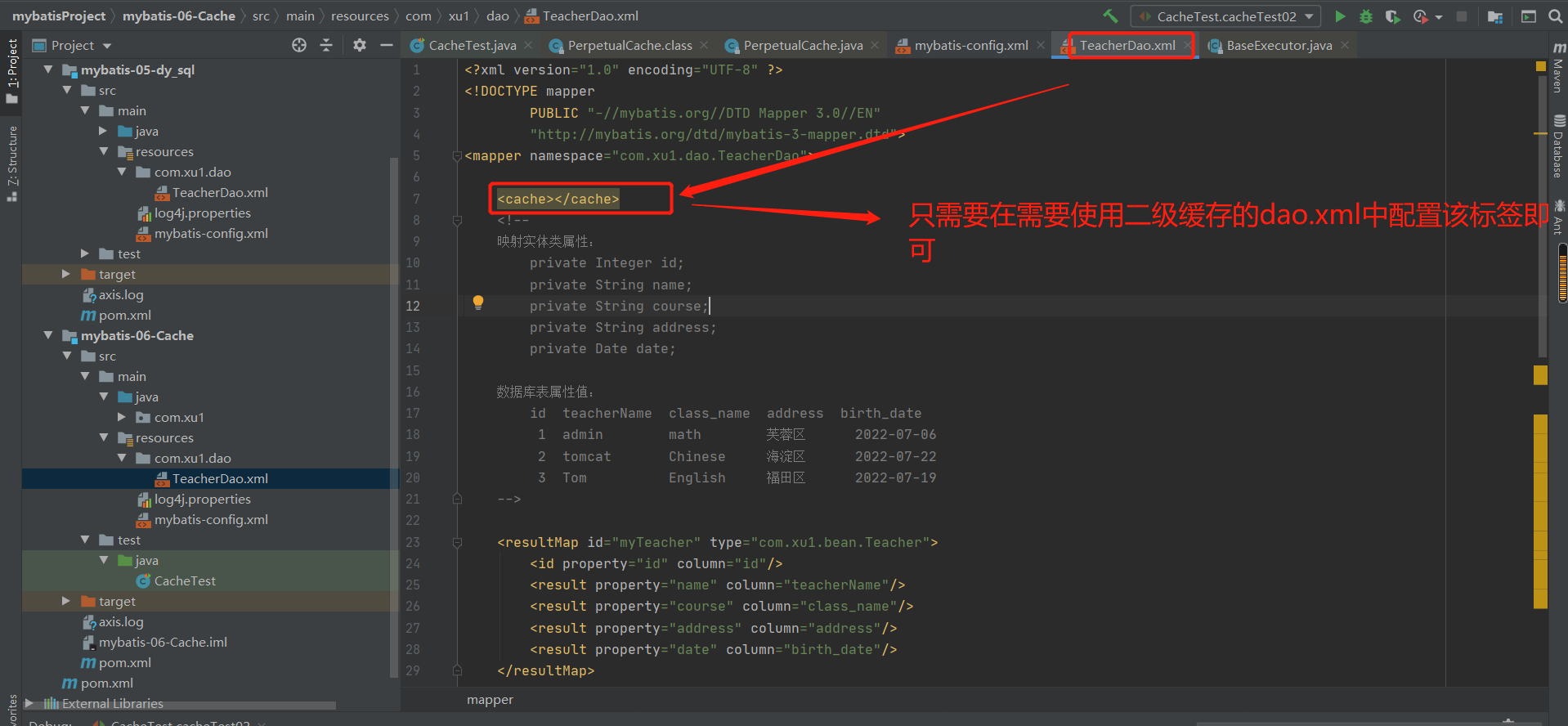Fold the comment block starting on line 8
Image resolution: width=1568 pixels, height=726 pixels.
(457, 220)
